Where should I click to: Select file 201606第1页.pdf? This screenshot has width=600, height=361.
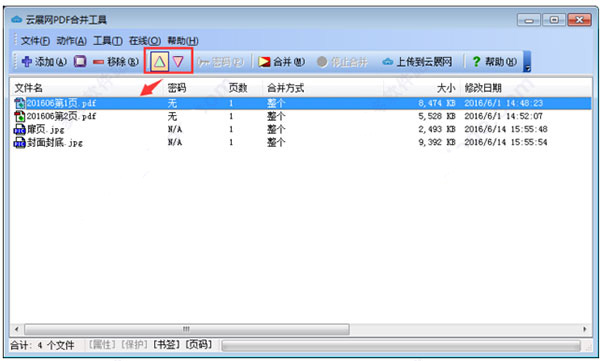[61, 103]
